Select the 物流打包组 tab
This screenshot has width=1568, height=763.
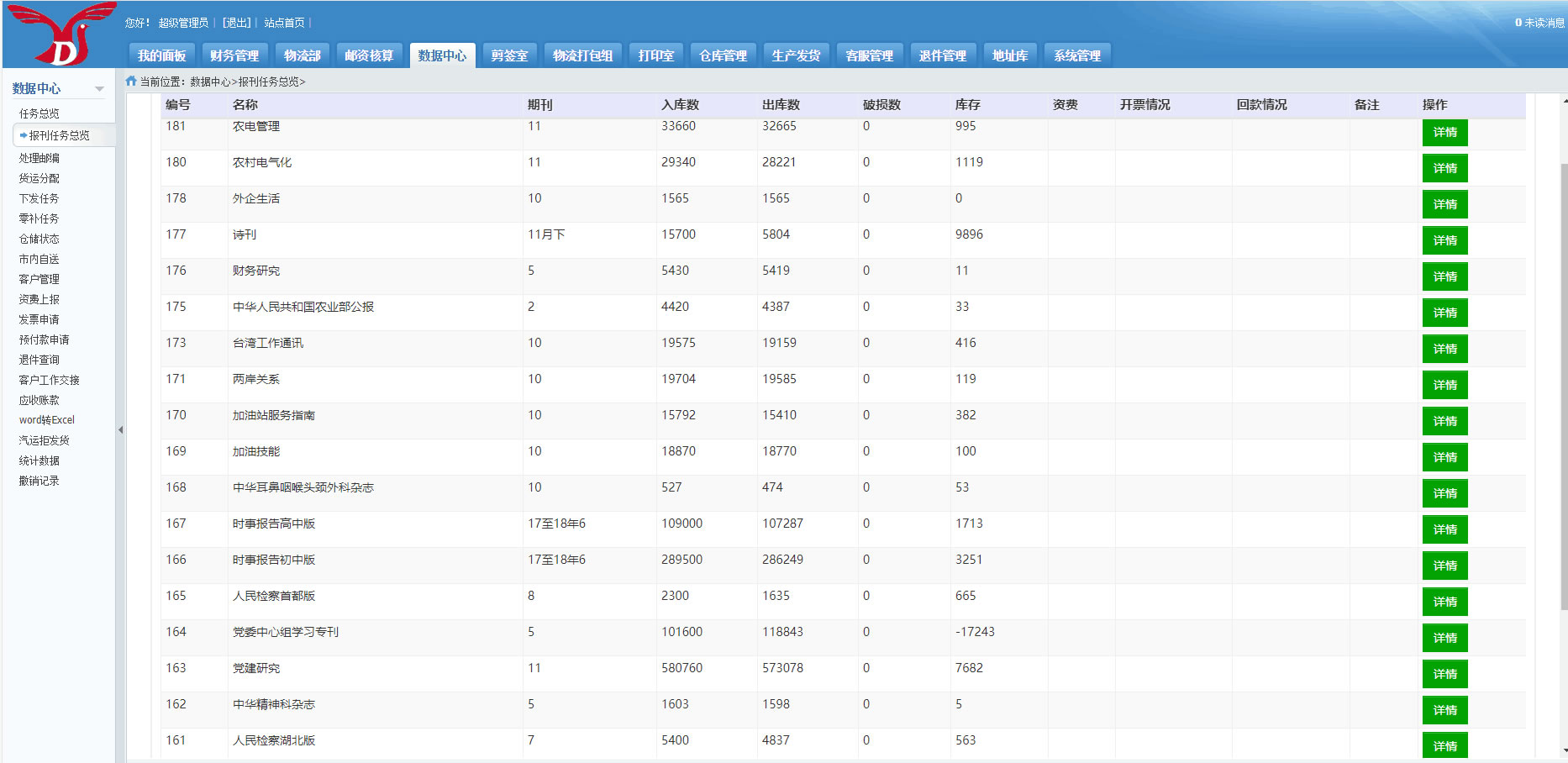pyautogui.click(x=582, y=55)
